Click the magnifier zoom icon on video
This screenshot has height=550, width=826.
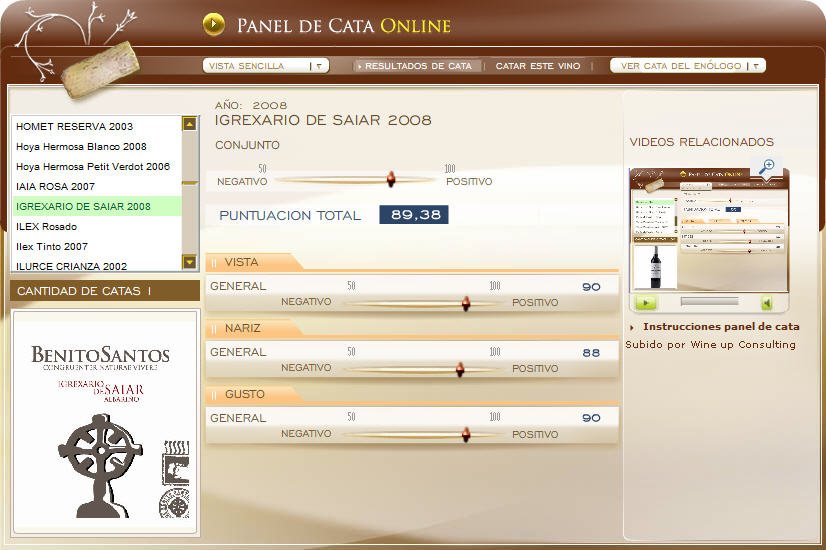click(766, 166)
